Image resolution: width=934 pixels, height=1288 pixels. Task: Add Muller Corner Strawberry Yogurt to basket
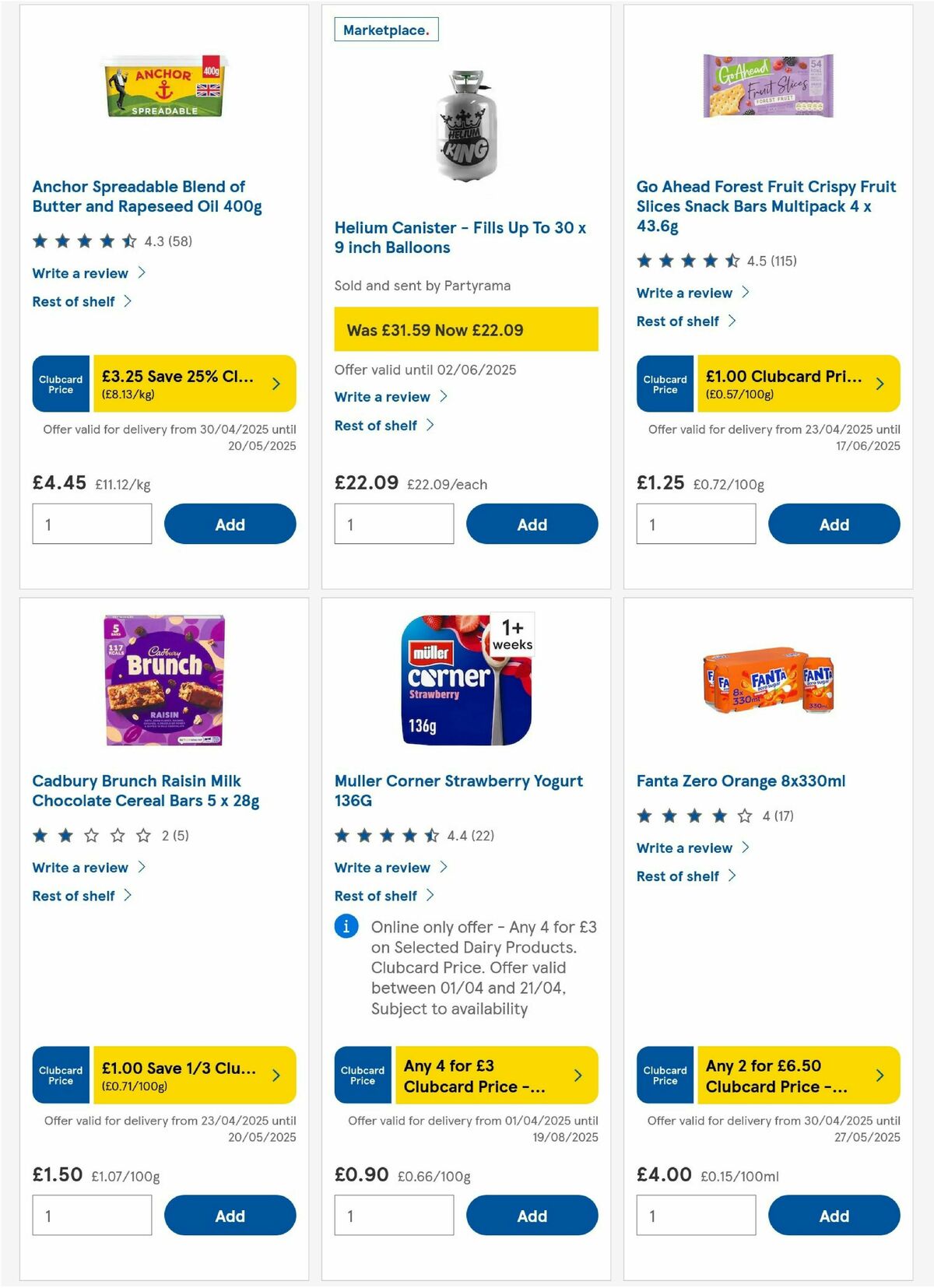point(532,1215)
